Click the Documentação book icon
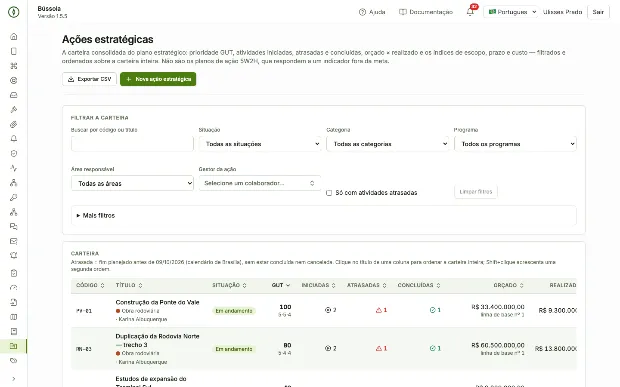The image size is (620, 387). 403,12
